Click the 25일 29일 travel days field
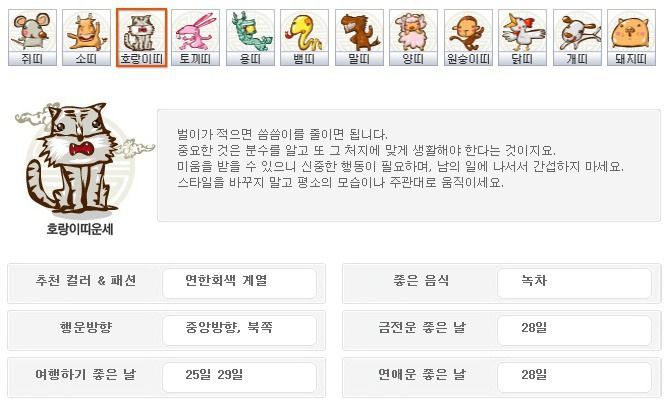This screenshot has width=672, height=409. [x=239, y=377]
